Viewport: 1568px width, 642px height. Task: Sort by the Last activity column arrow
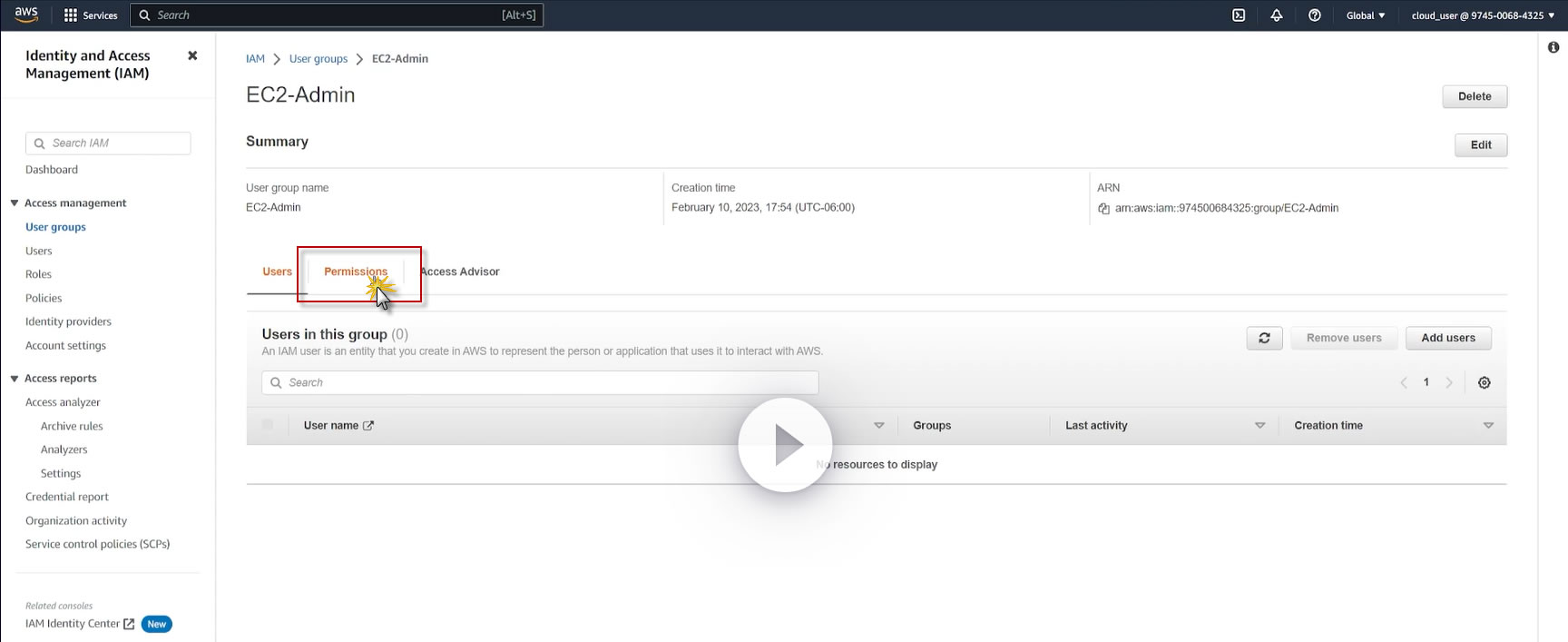(x=1259, y=425)
